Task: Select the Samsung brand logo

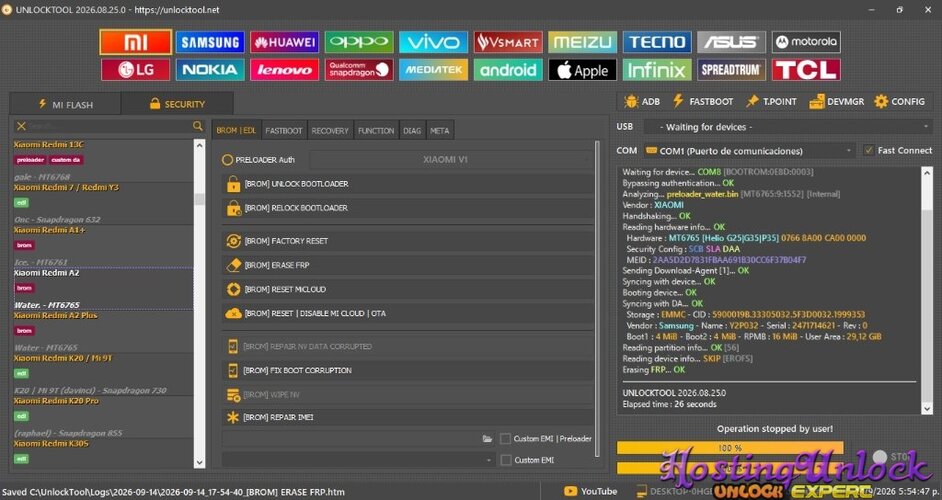Action: coord(210,42)
